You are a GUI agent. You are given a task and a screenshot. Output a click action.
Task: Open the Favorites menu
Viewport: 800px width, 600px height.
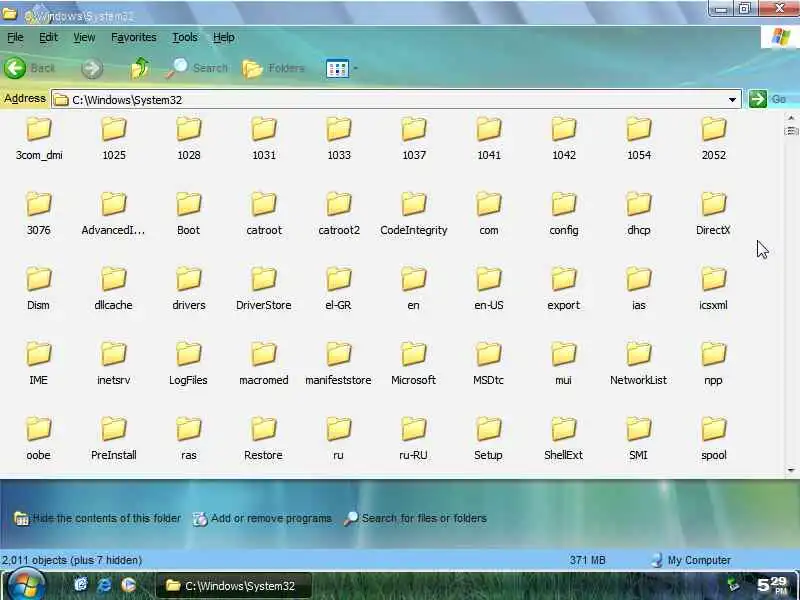click(x=134, y=37)
